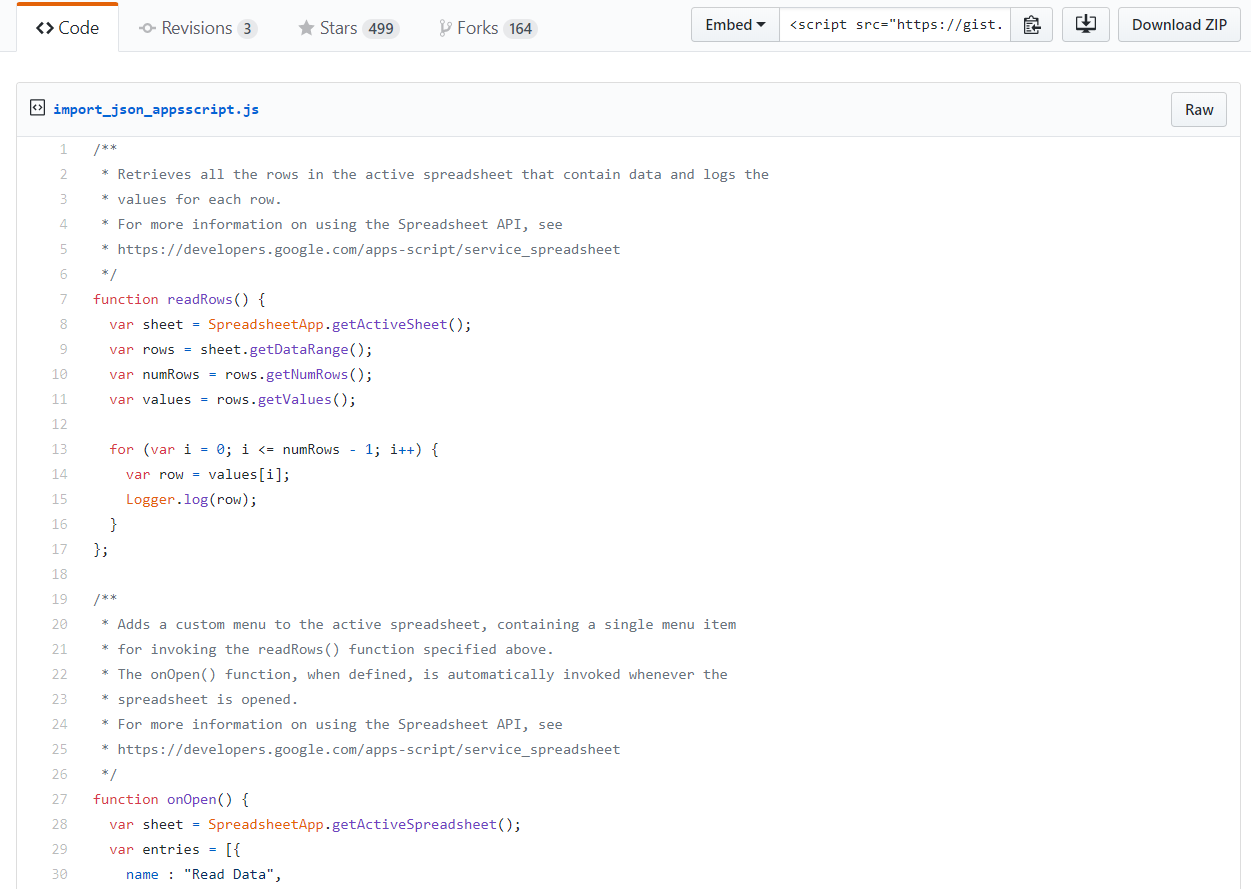Image resolution: width=1251 pixels, height=889 pixels.
Task: View the file with the Raw button
Action: click(x=1198, y=109)
